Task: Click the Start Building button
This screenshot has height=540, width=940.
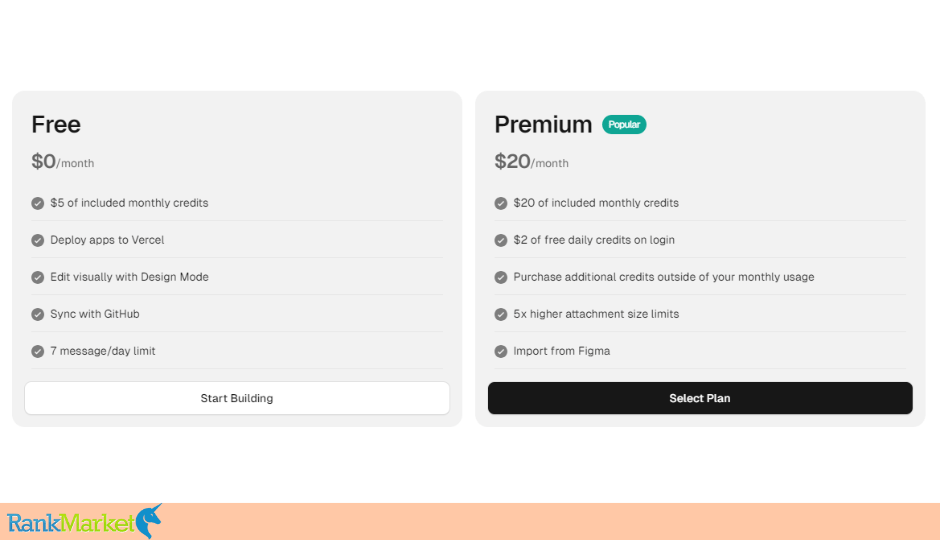Action: coord(237,398)
